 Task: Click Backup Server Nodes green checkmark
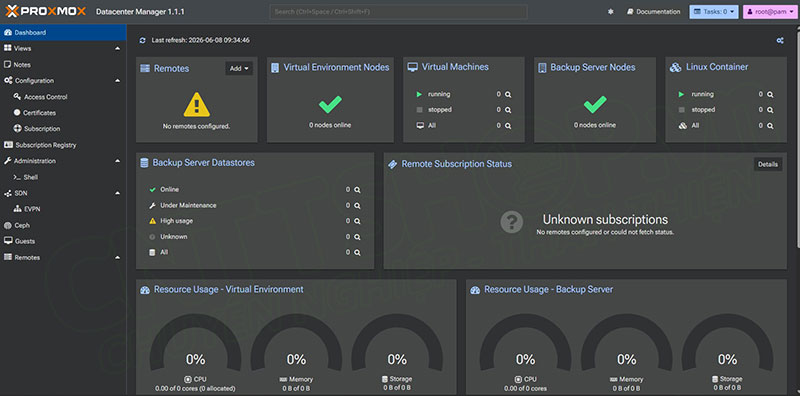pyautogui.click(x=595, y=105)
